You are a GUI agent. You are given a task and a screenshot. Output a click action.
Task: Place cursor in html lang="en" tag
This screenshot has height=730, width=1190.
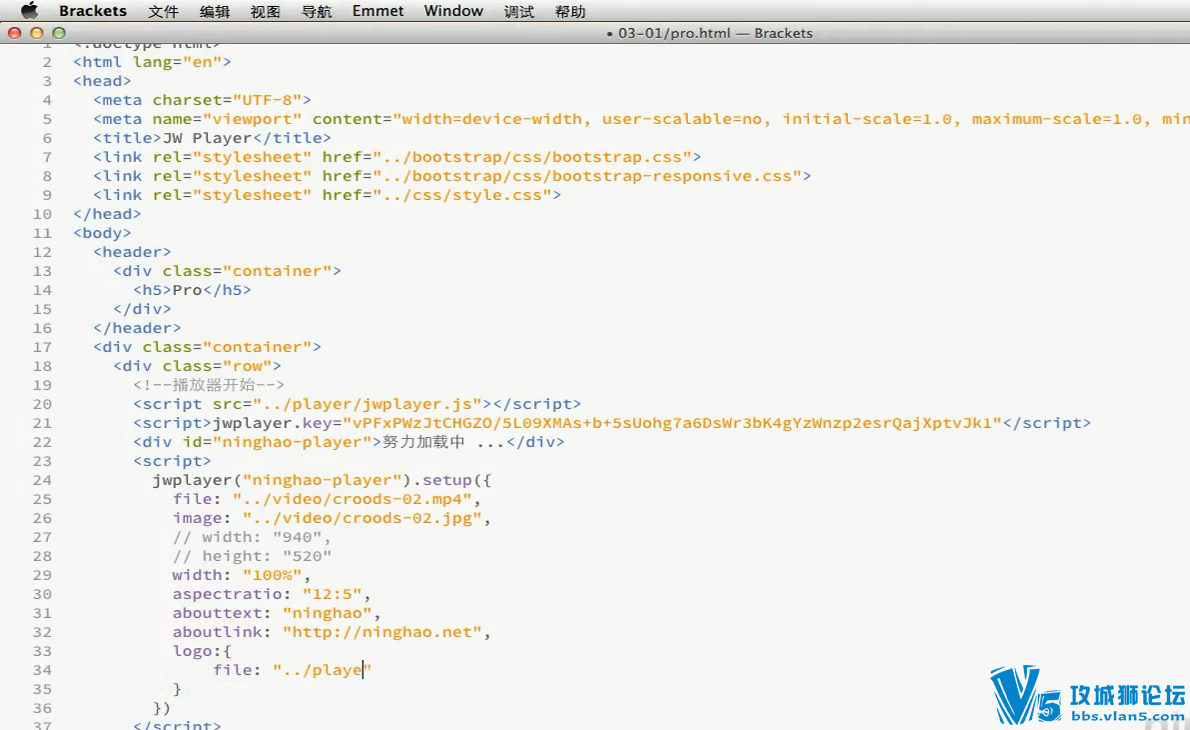point(152,62)
